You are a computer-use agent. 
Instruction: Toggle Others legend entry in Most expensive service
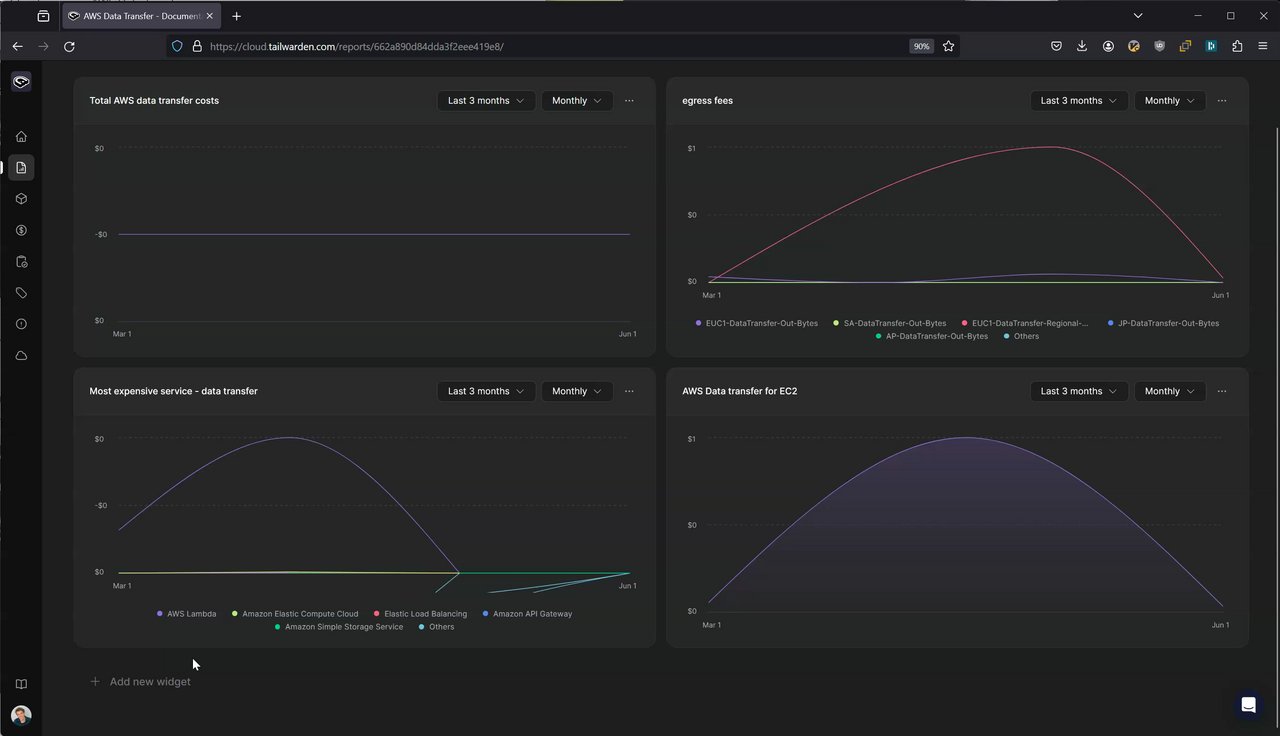[436, 627]
